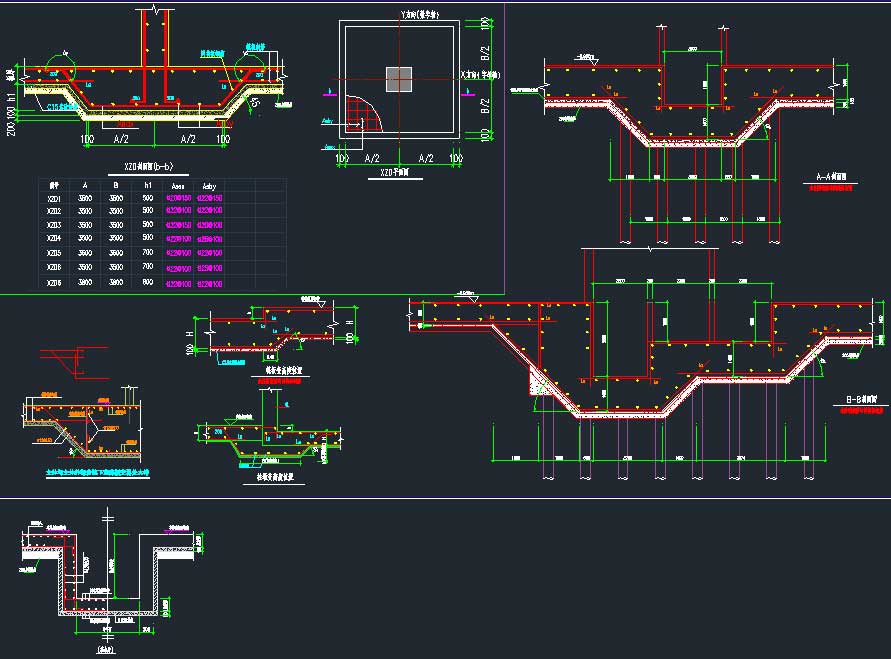Viewport: 891px width, 659px height.
Task: Select the 45 degree angle annotation
Action: [256, 103]
